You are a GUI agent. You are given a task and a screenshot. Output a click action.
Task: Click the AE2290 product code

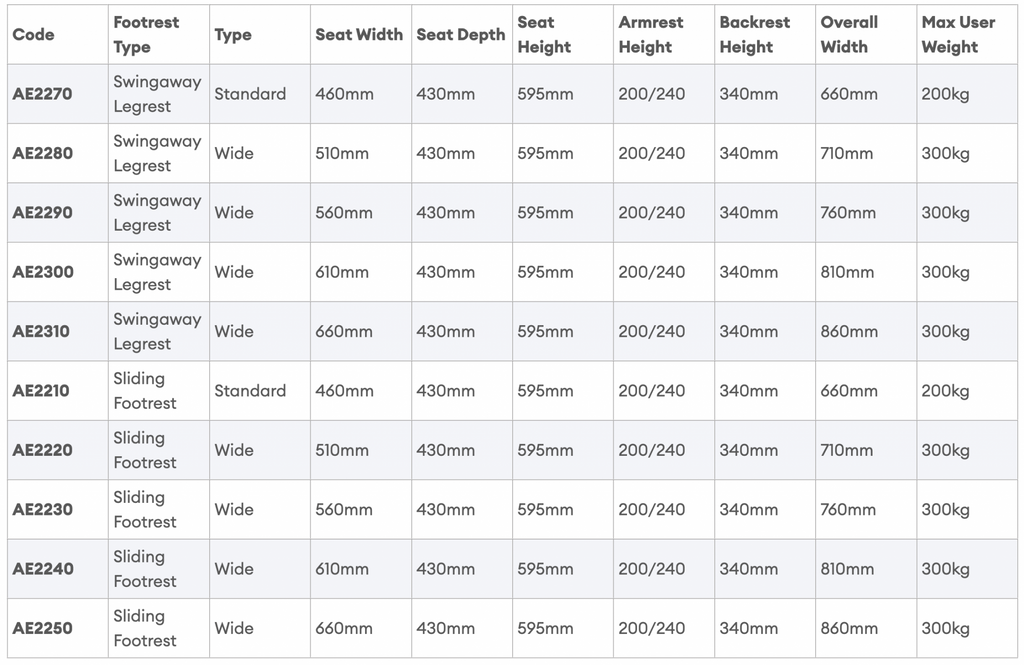(x=42, y=213)
